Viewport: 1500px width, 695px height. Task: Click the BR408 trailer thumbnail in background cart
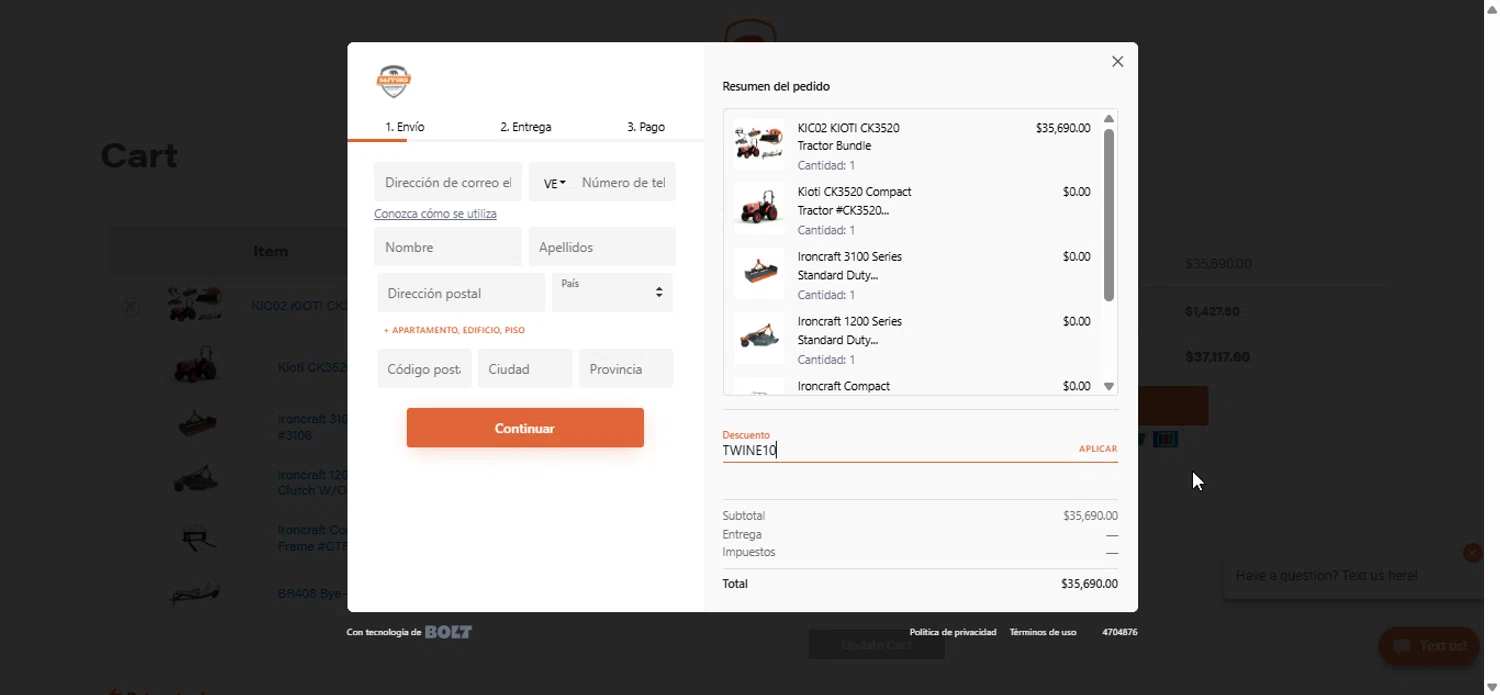point(196,594)
